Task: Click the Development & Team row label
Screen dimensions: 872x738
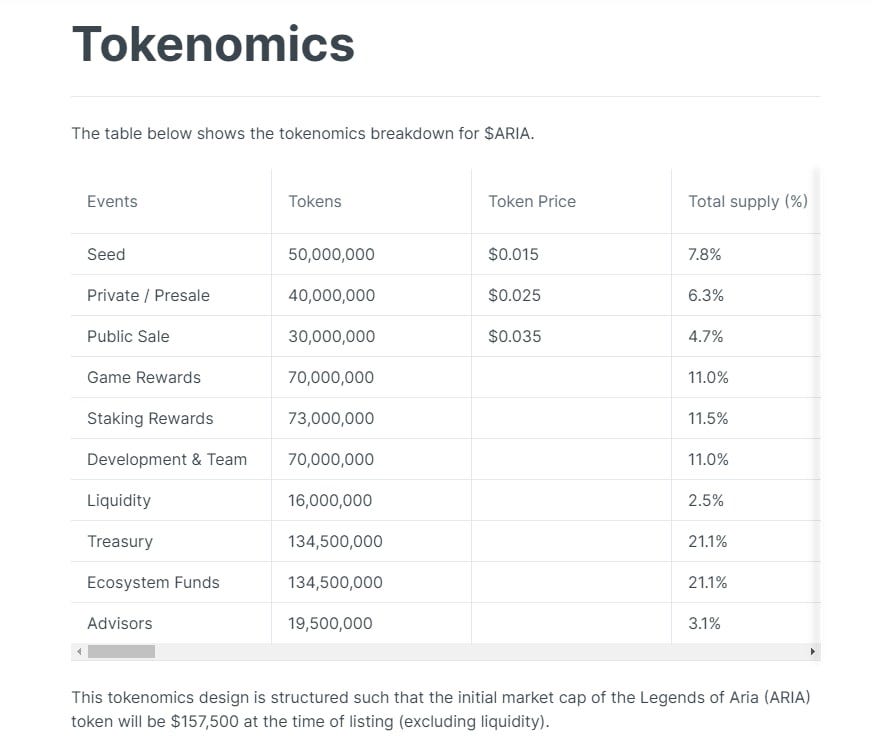Action: [167, 459]
